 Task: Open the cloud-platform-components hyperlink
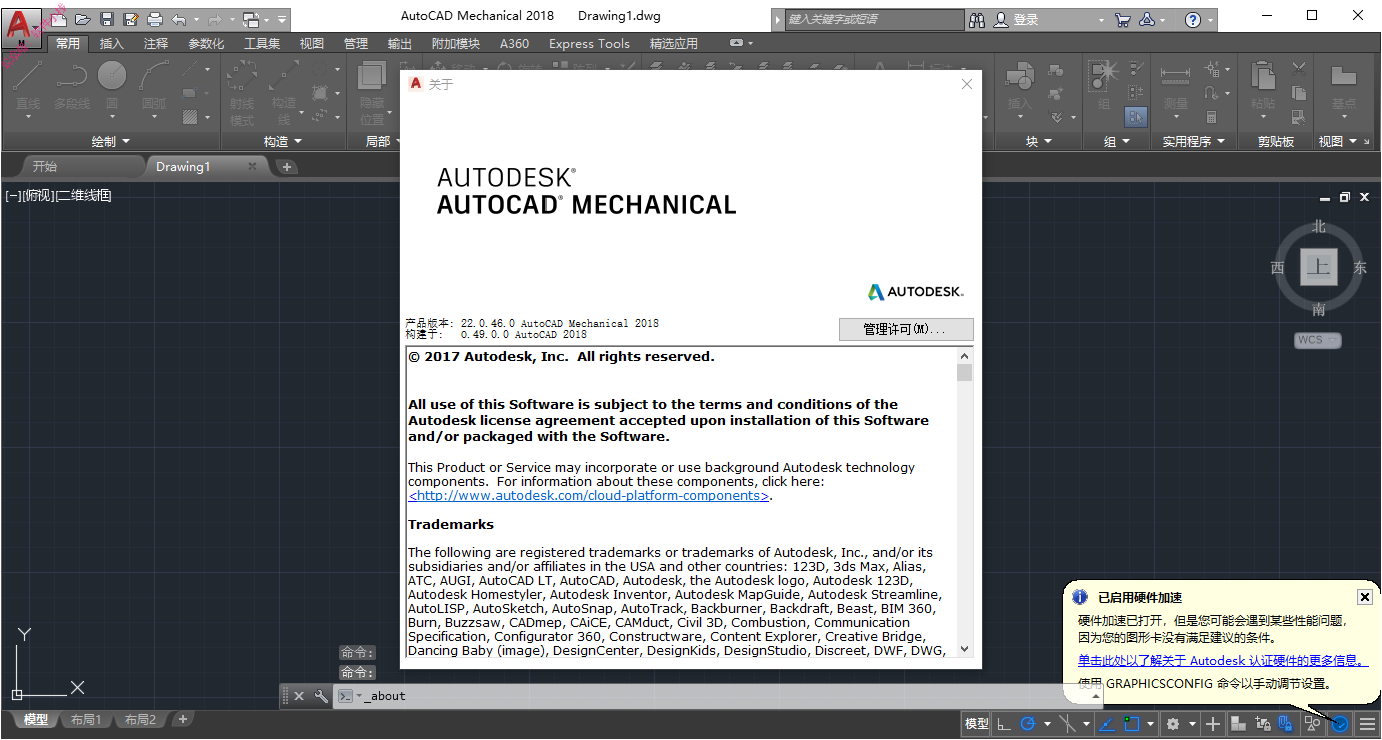tap(588, 495)
